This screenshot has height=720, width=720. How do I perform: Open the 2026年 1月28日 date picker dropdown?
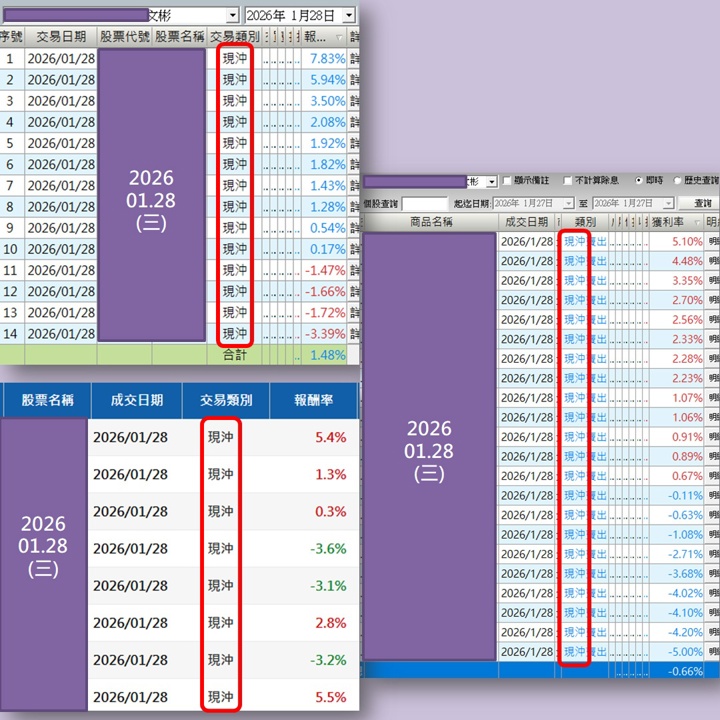[349, 16]
